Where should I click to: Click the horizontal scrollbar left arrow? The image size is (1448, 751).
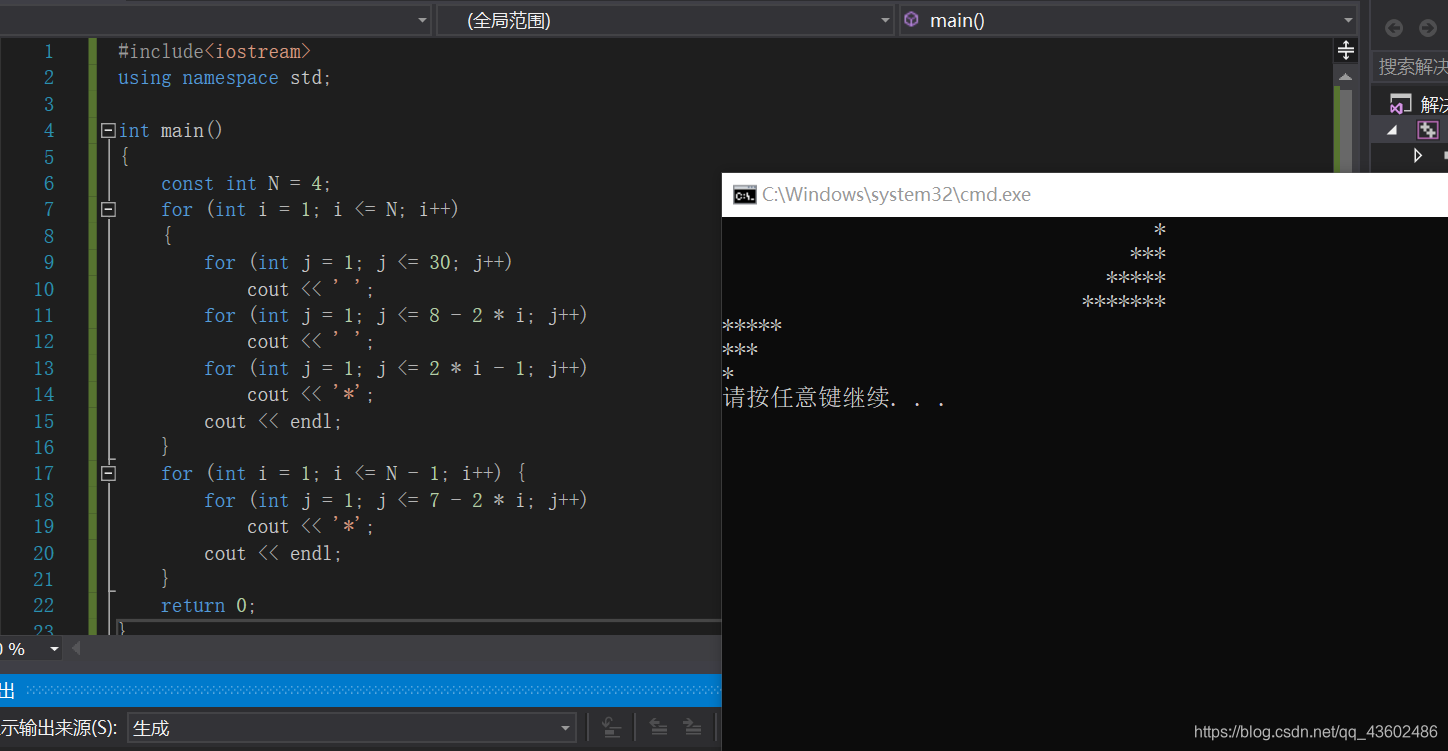pyautogui.click(x=76, y=648)
